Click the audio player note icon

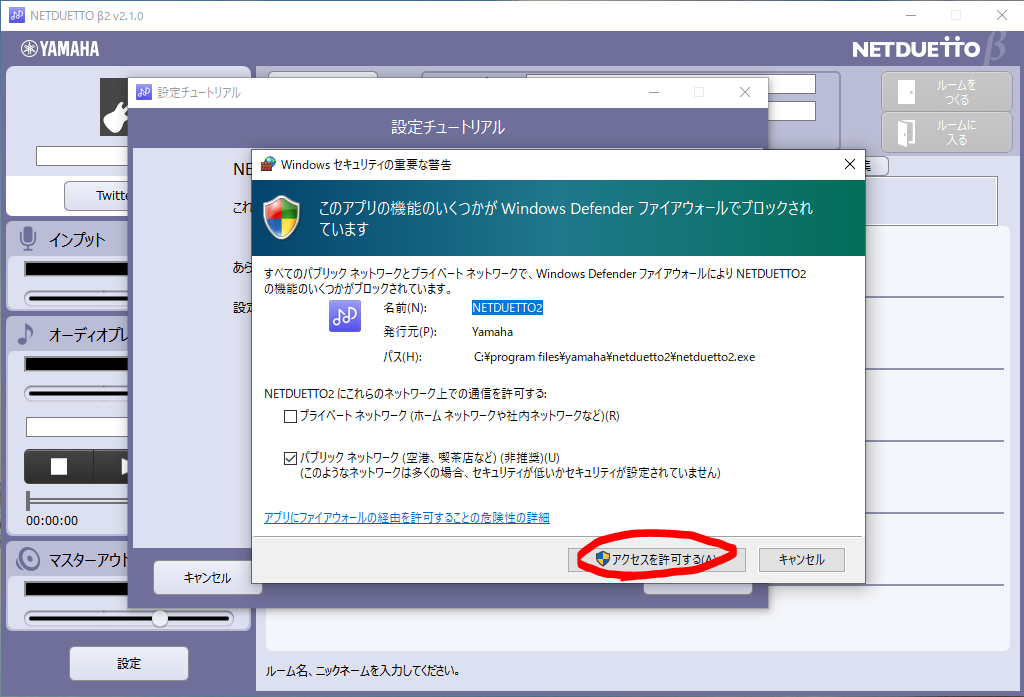pos(25,334)
